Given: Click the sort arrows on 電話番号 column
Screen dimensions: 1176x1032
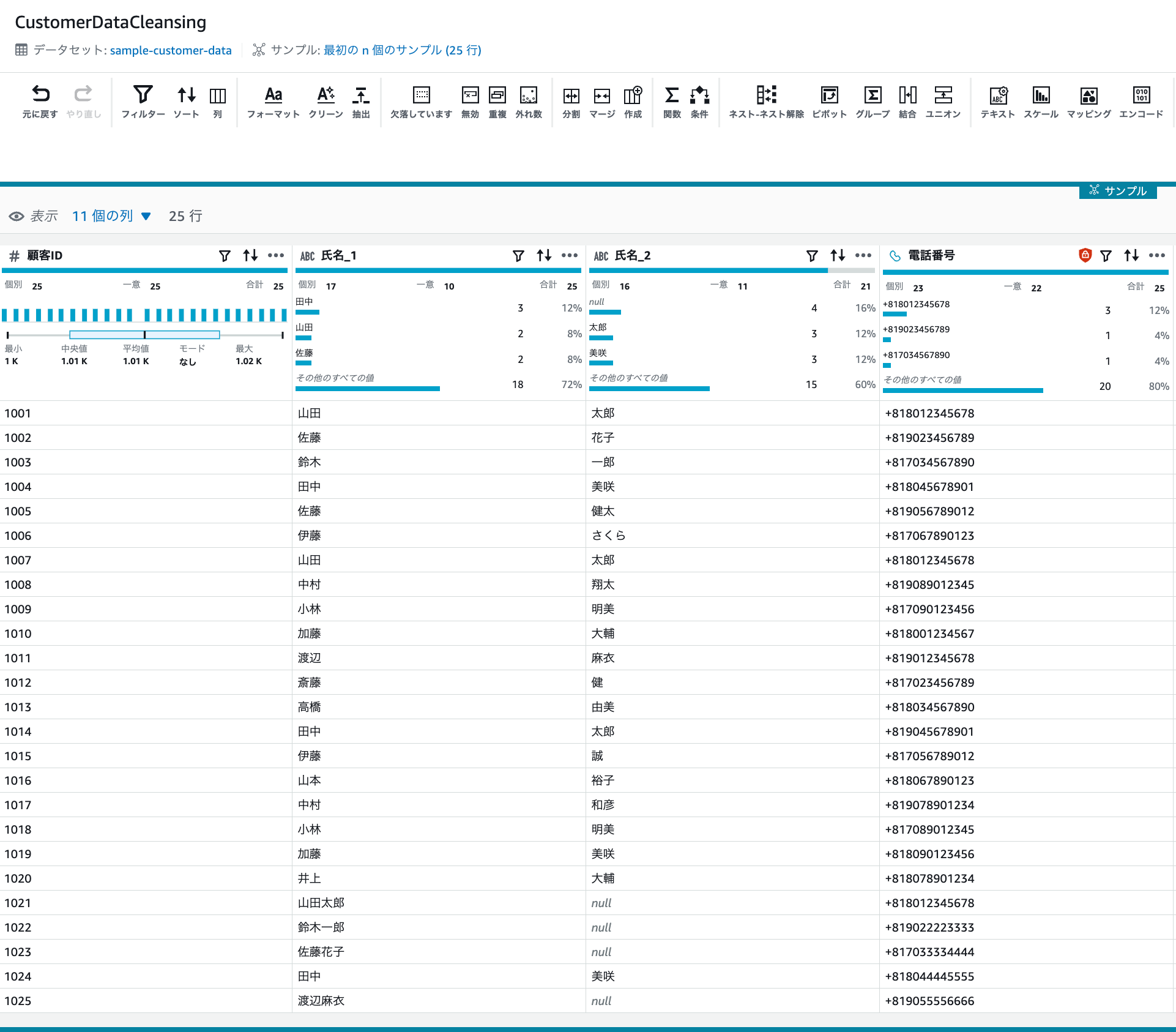Looking at the screenshot, I should tap(1131, 256).
